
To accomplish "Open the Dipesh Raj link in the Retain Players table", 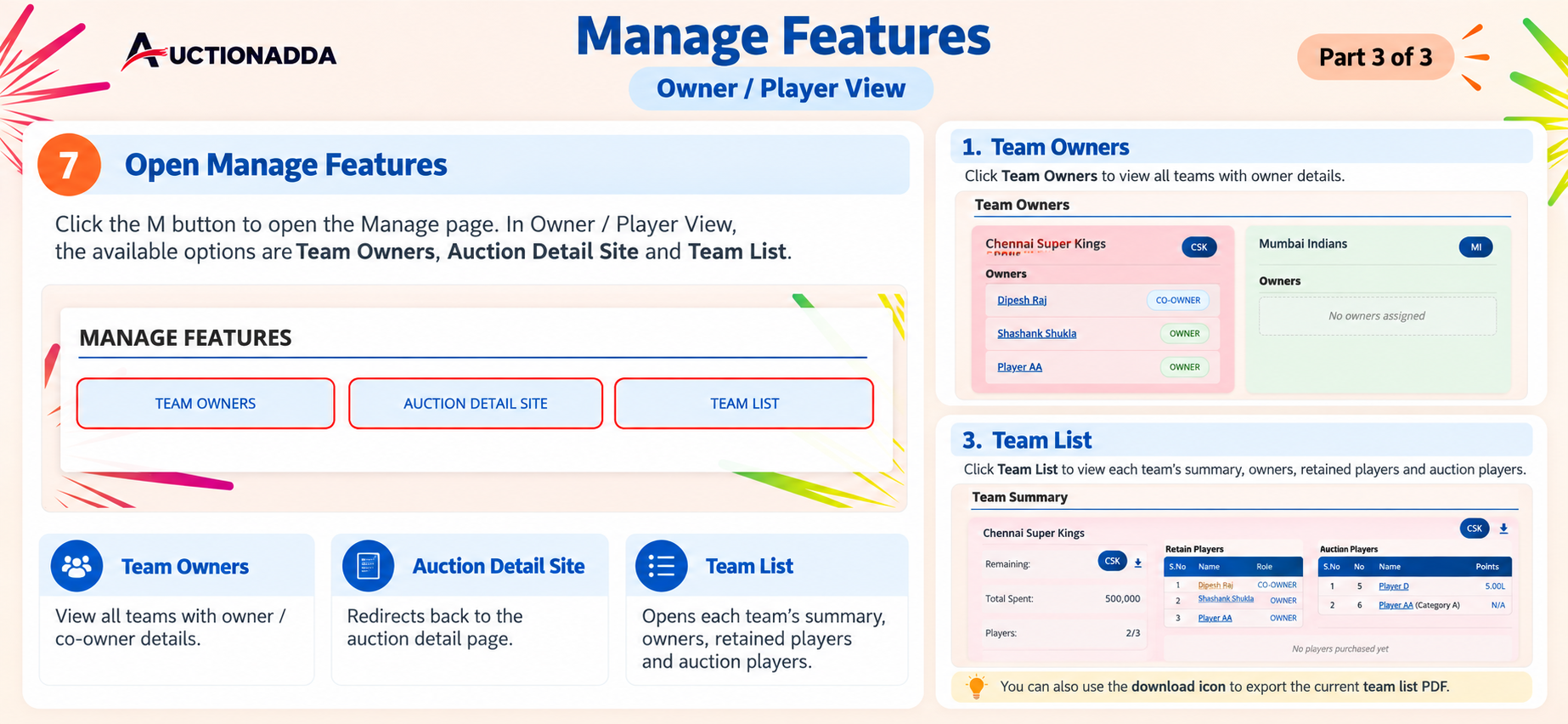I will 1215,585.
